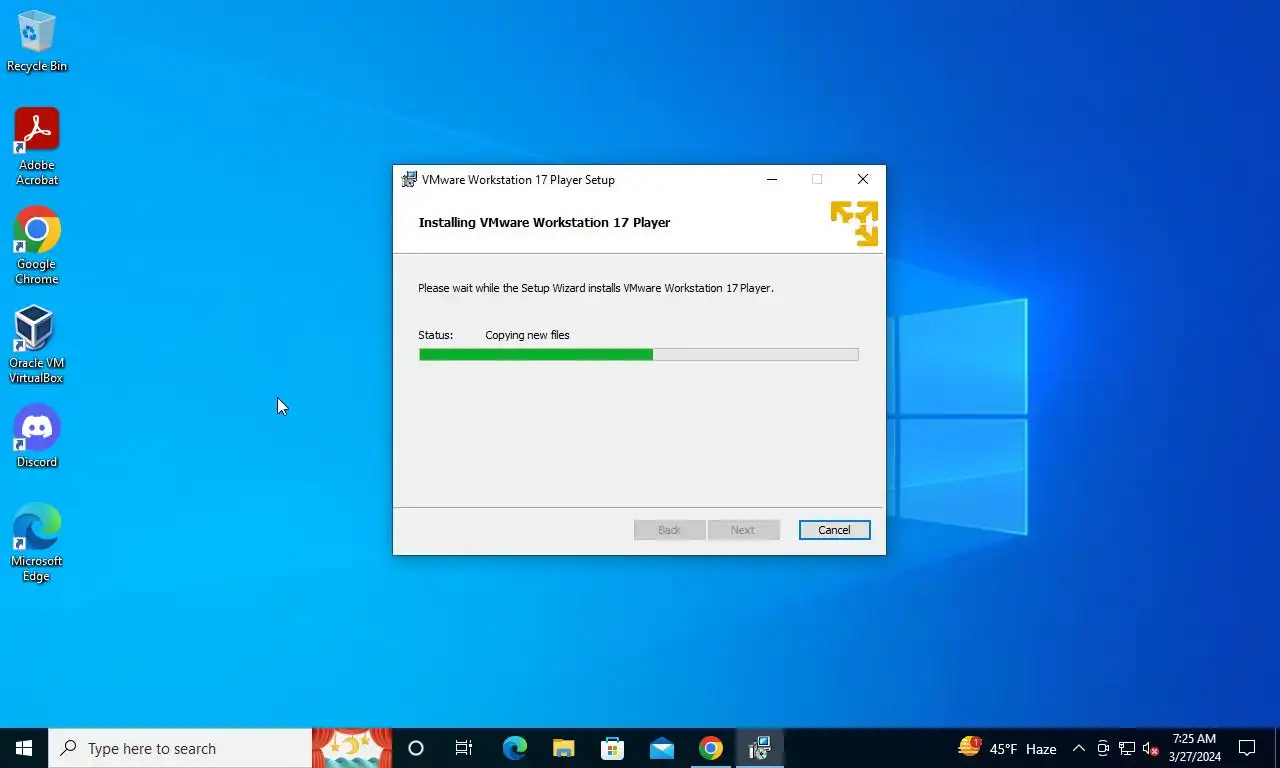
Task: Click the VMware logo in setup header
Action: [855, 223]
